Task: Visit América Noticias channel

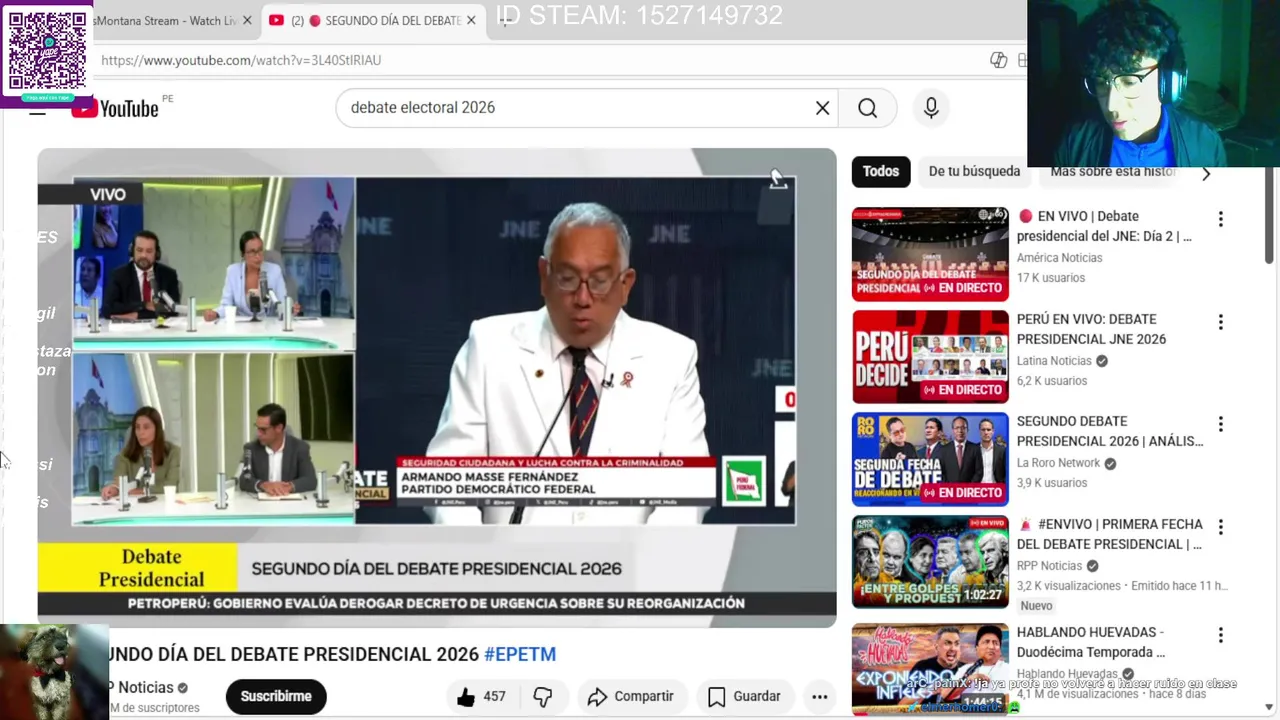Action: (1060, 258)
